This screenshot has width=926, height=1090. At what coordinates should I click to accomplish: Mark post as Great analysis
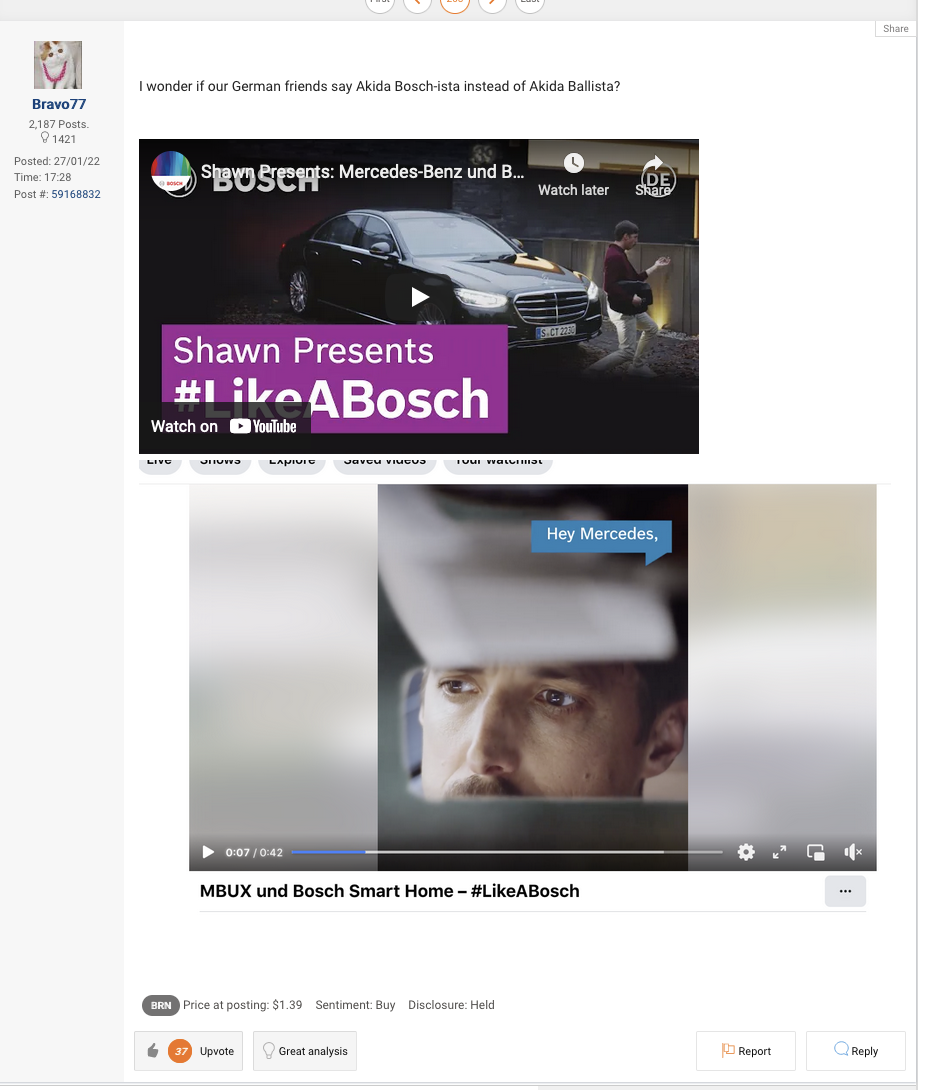pos(305,1051)
